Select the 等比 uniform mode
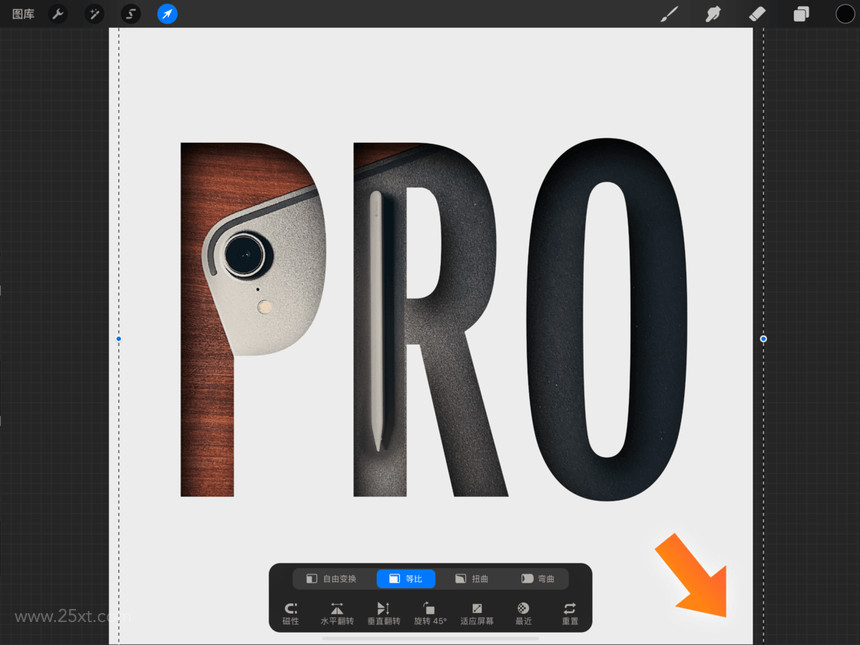This screenshot has height=645, width=860. point(406,579)
